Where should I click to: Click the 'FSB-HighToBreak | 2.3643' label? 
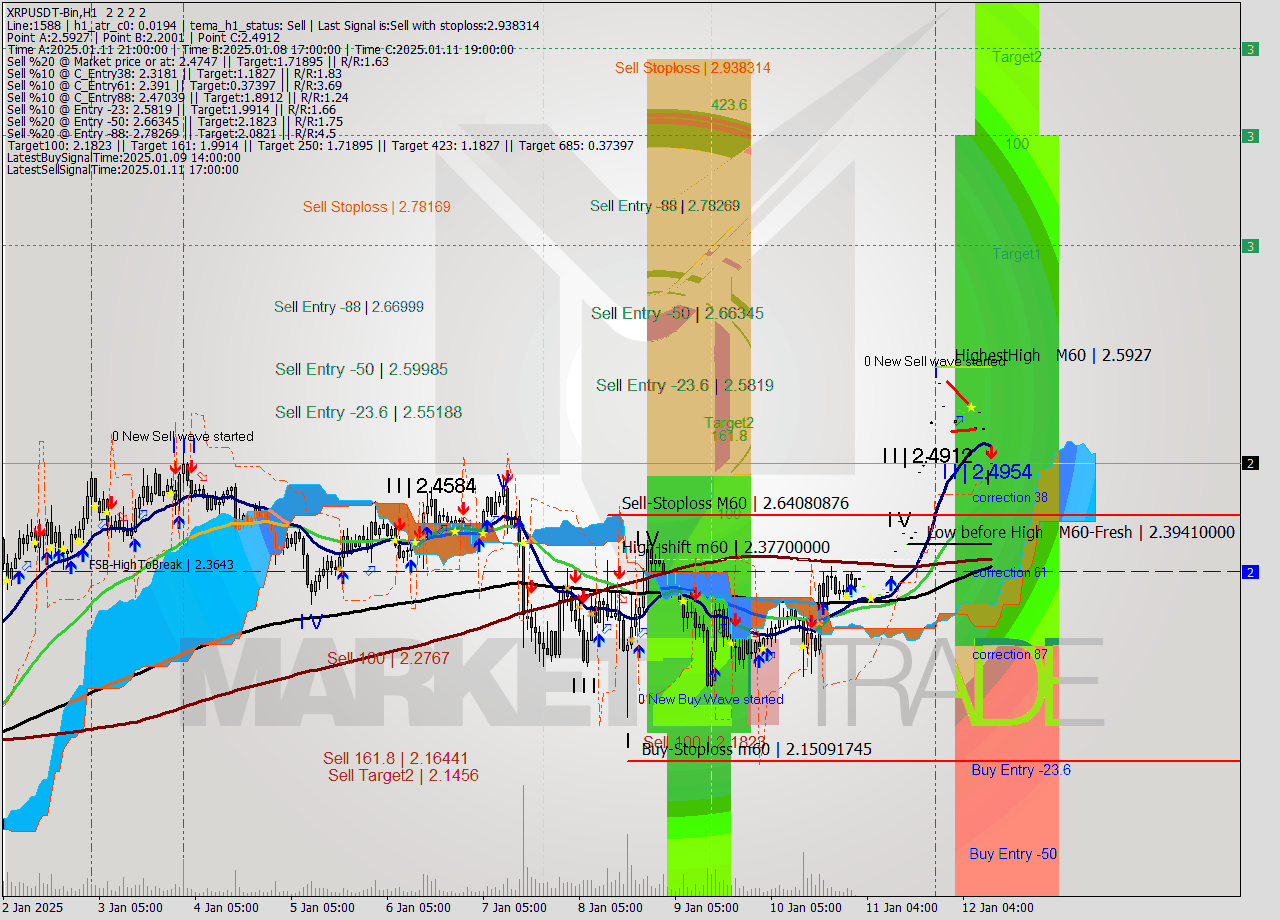[161, 564]
